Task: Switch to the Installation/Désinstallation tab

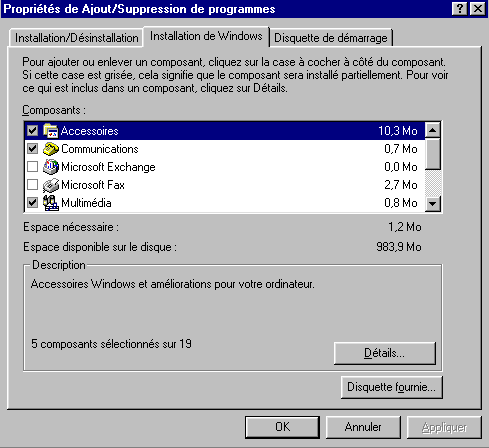Action: click(x=76, y=38)
